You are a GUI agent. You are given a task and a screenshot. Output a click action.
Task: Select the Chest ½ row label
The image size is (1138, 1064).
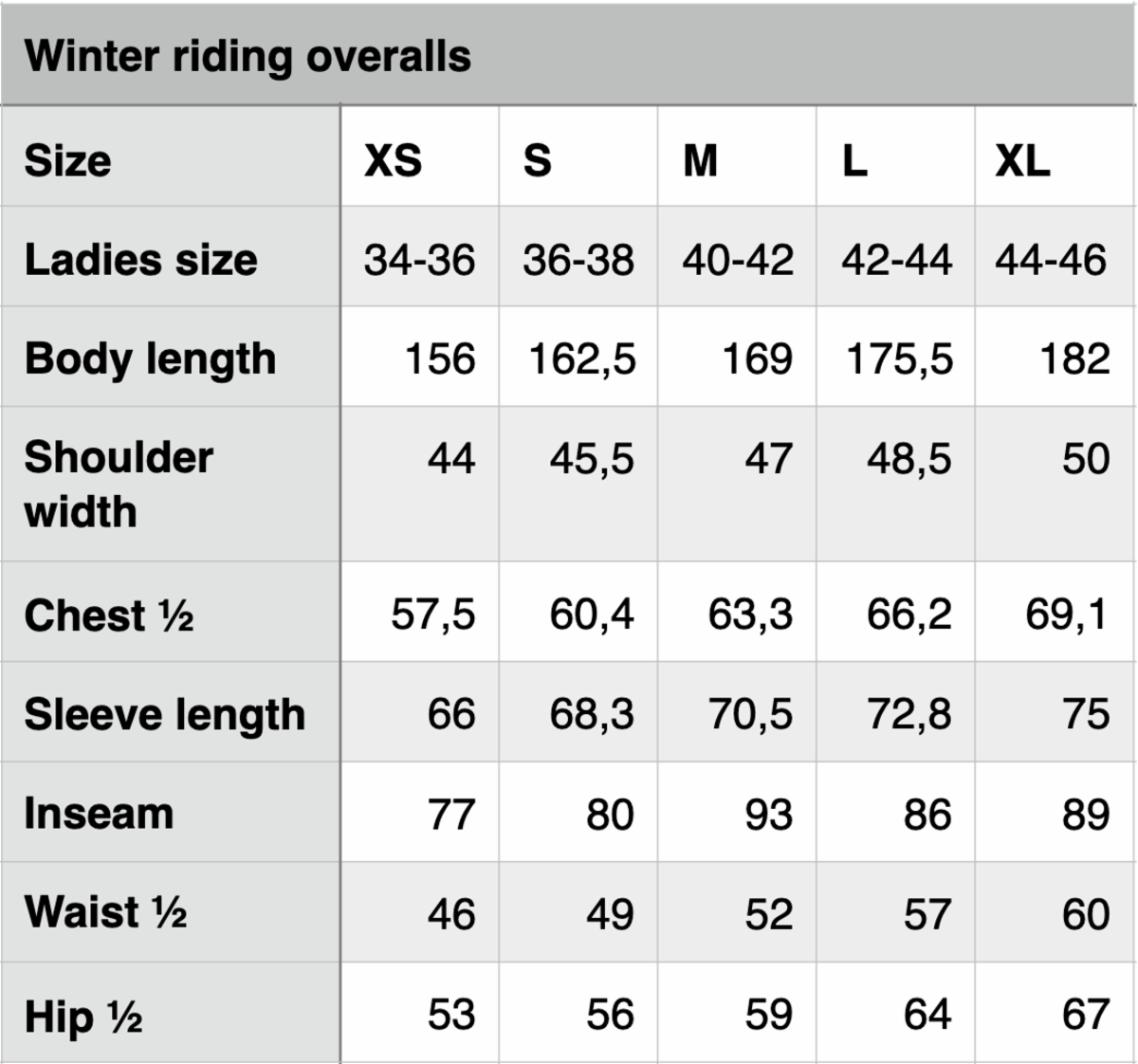pos(109,615)
